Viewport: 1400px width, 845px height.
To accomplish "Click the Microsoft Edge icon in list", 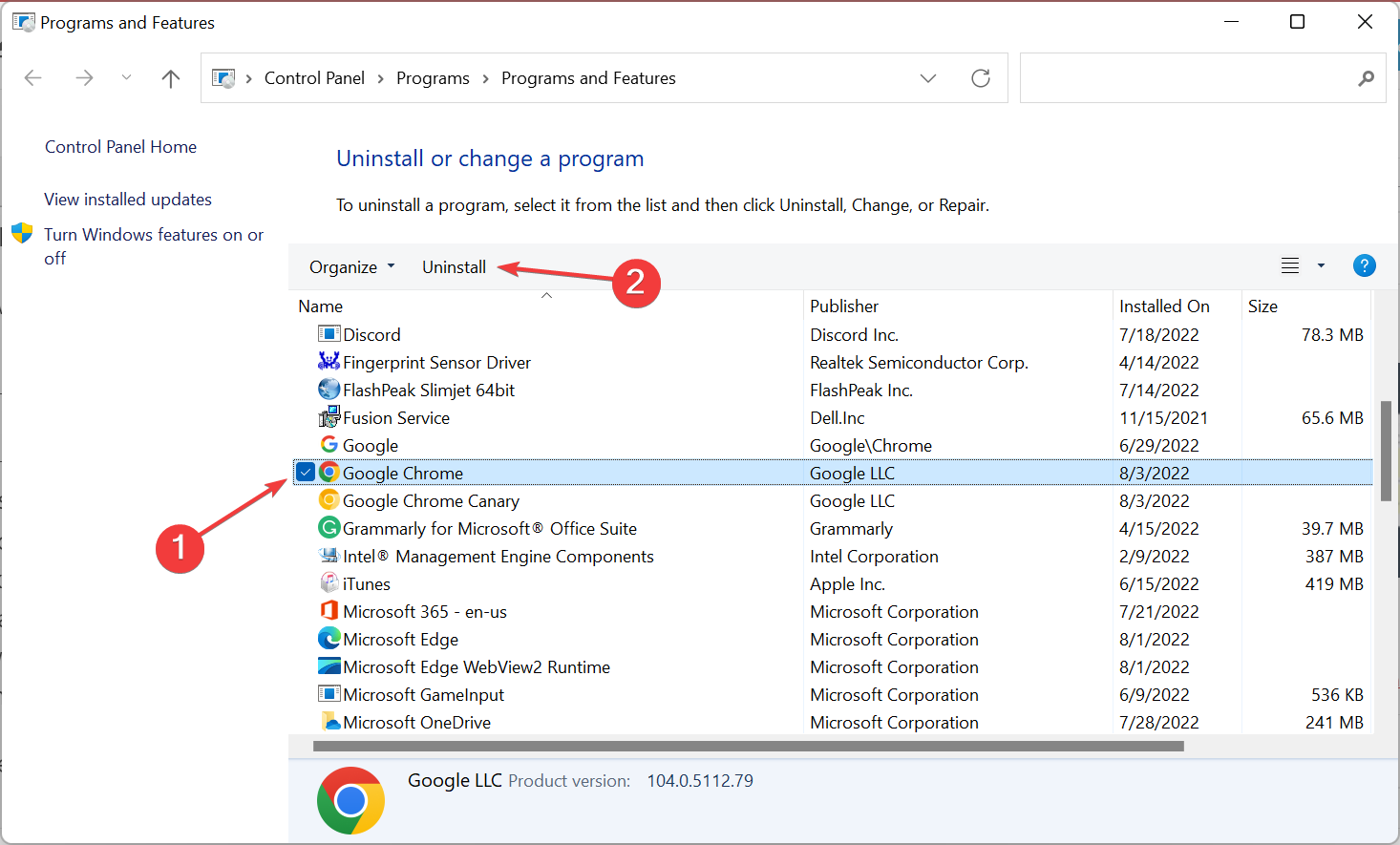I will [329, 639].
